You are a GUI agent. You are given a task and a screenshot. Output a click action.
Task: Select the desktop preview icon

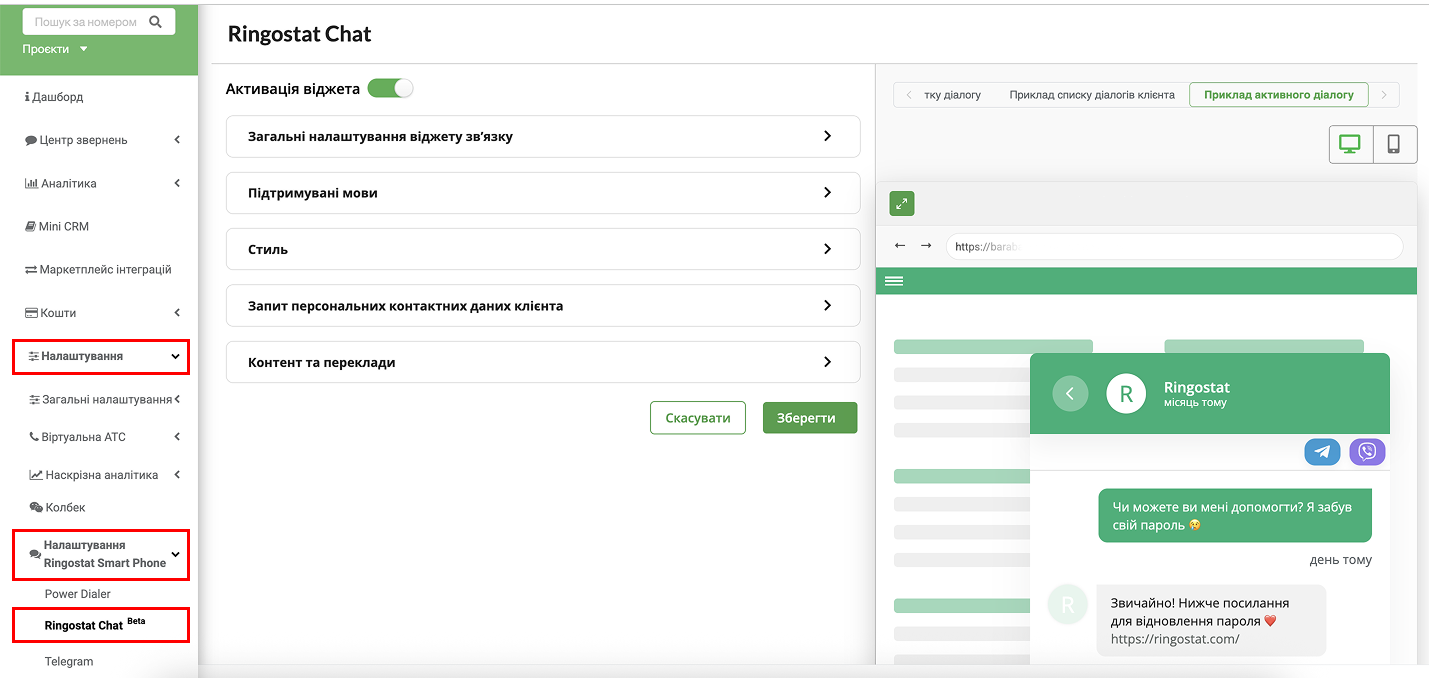1350,144
